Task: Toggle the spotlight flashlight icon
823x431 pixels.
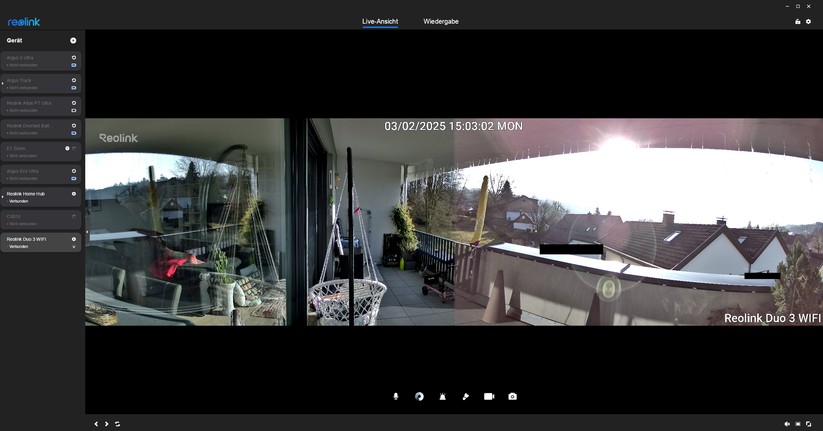Action: coord(466,396)
